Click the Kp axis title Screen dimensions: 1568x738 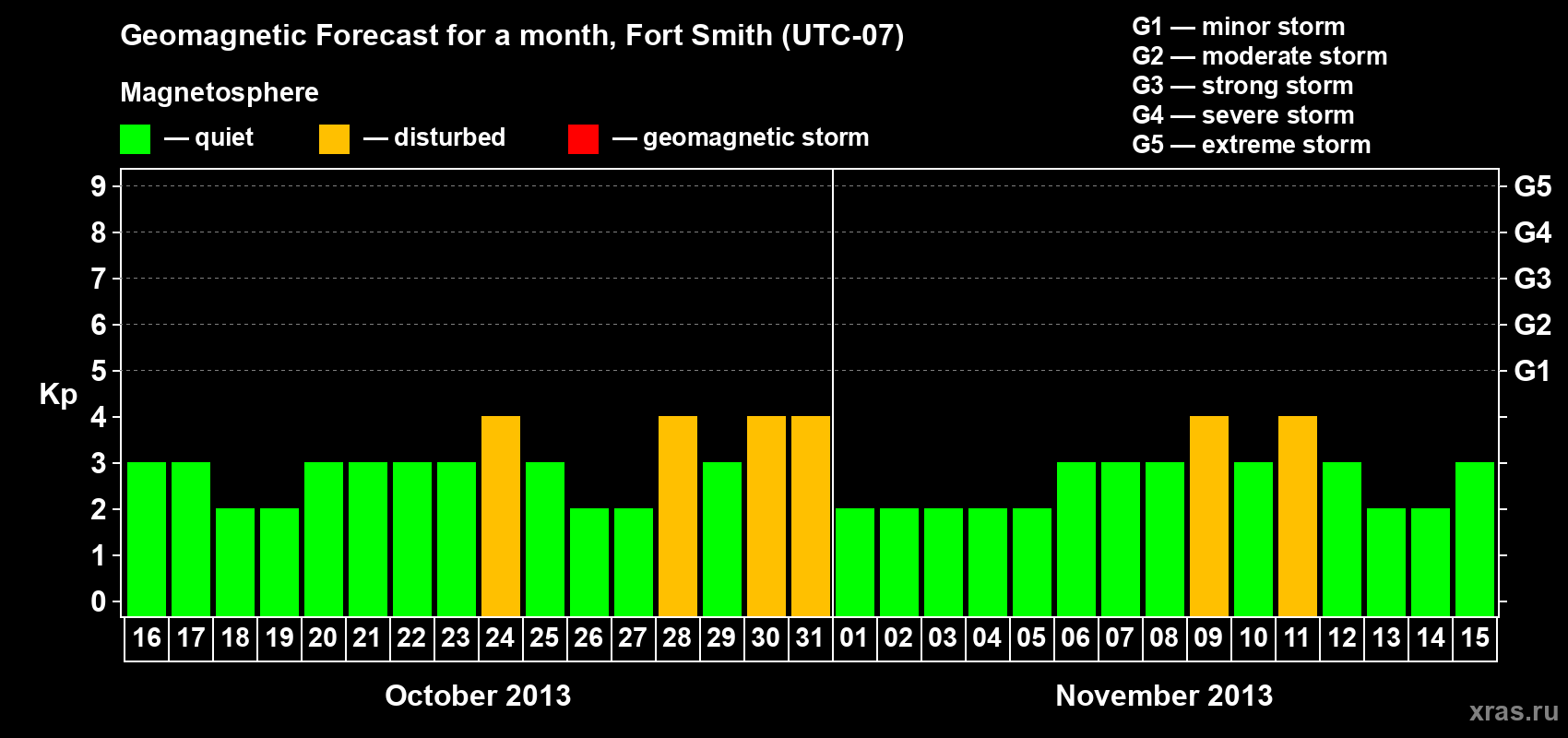[x=58, y=395]
